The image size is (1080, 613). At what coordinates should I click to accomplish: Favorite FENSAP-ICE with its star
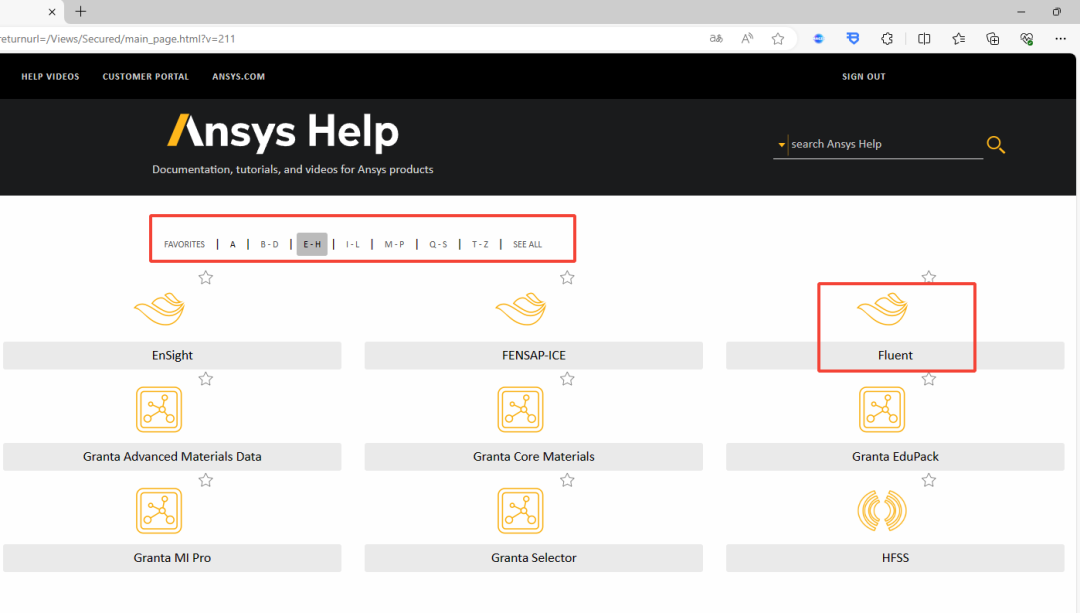pos(567,278)
